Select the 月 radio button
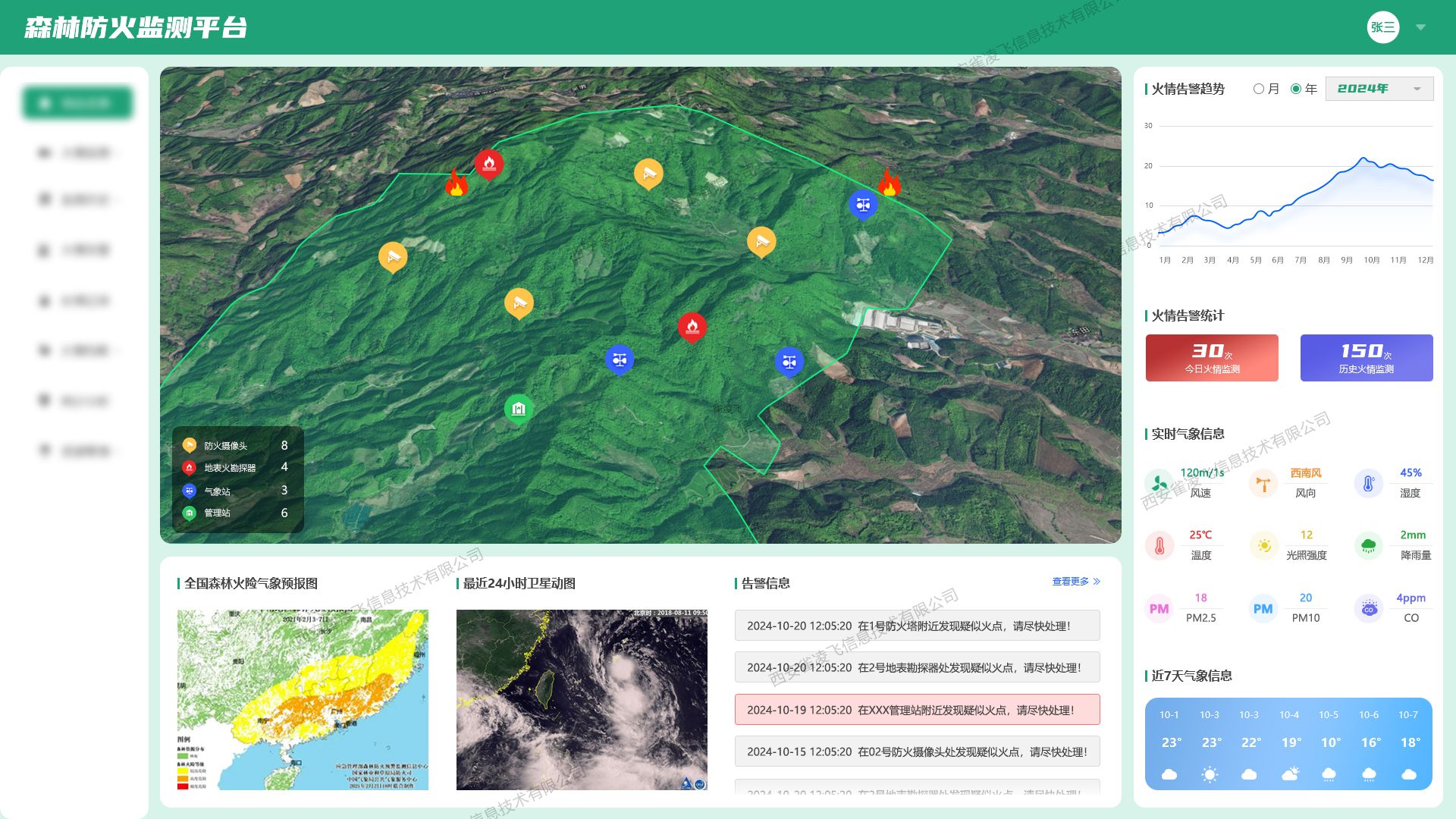 click(x=1259, y=89)
